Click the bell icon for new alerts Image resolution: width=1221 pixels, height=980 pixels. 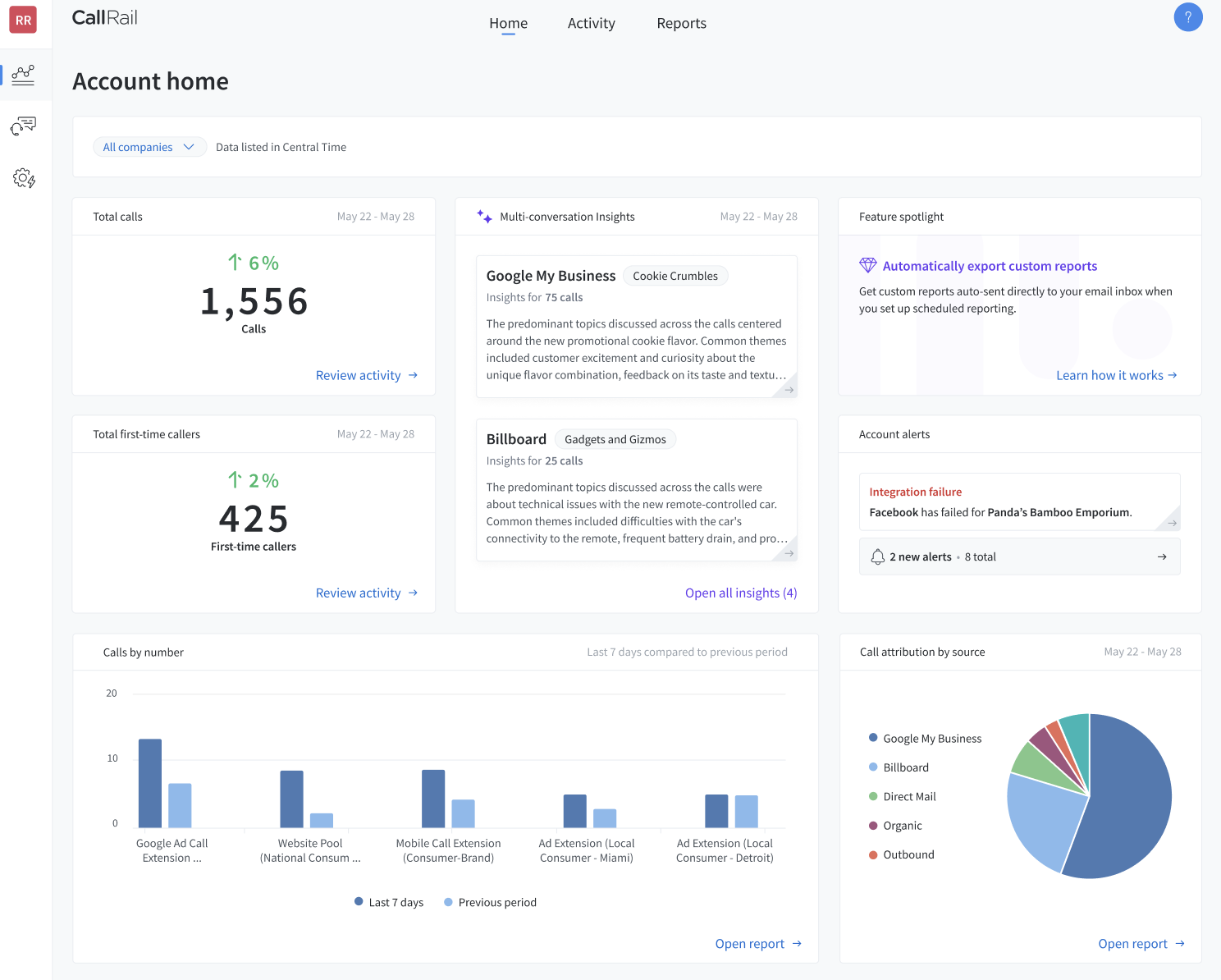click(877, 556)
